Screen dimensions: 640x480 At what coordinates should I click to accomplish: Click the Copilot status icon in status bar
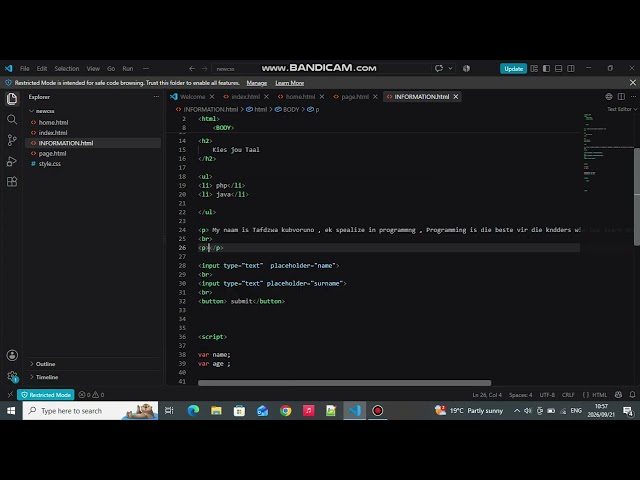pos(618,395)
